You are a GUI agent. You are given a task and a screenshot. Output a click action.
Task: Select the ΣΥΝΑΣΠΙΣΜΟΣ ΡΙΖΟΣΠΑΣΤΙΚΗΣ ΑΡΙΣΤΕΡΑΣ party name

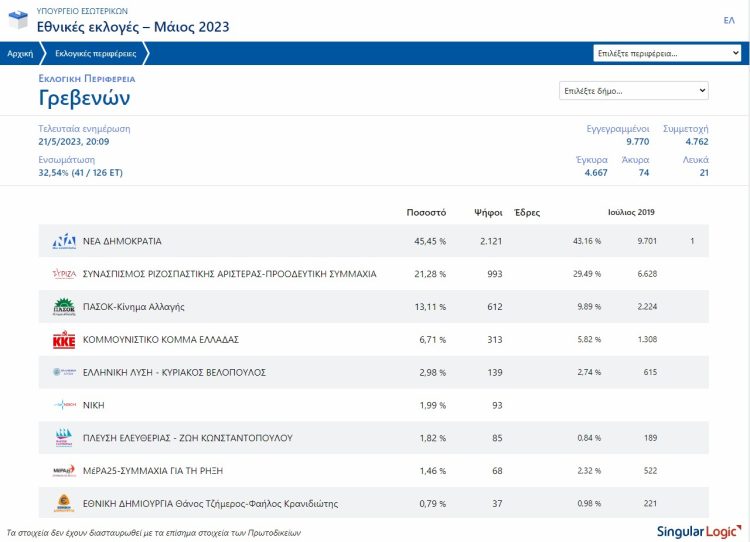pyautogui.click(x=230, y=274)
